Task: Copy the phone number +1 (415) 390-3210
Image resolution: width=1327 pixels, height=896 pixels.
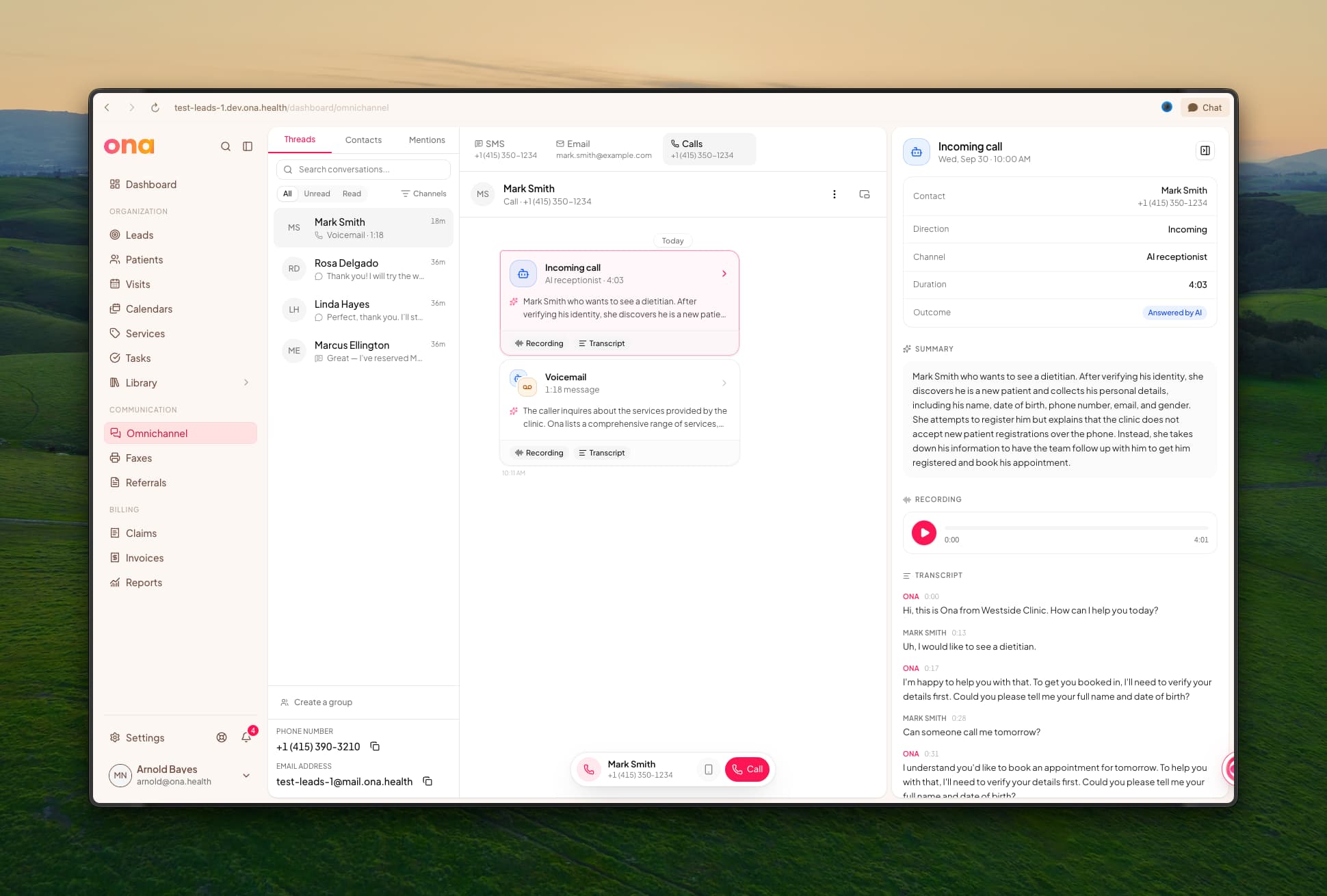Action: click(375, 746)
